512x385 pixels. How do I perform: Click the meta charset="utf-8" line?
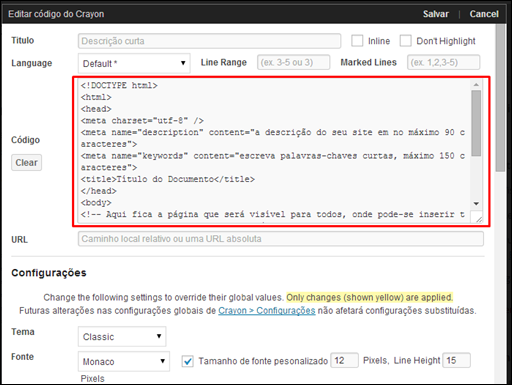pos(142,120)
